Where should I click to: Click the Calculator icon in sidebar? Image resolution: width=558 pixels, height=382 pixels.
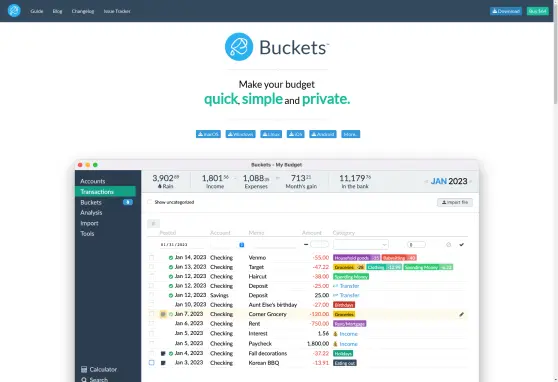[x=84, y=369]
